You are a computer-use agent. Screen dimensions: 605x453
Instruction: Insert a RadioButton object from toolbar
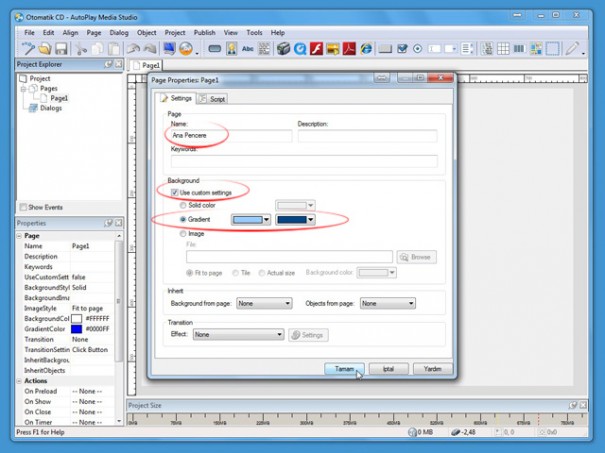click(417, 49)
